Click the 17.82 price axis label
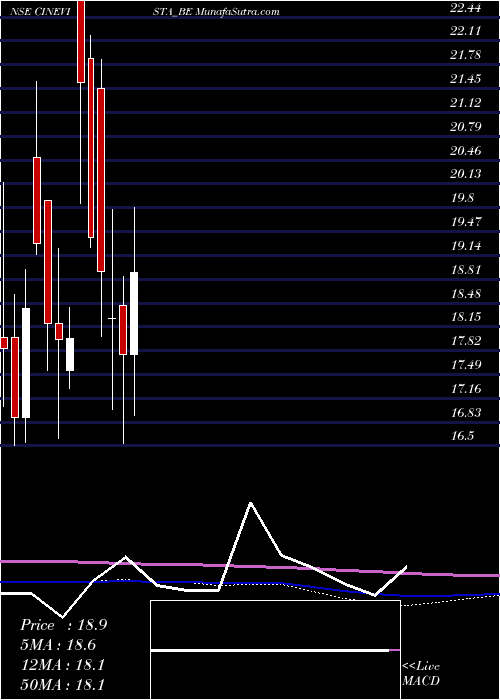Image resolution: width=500 pixels, height=700 pixels. [x=466, y=342]
